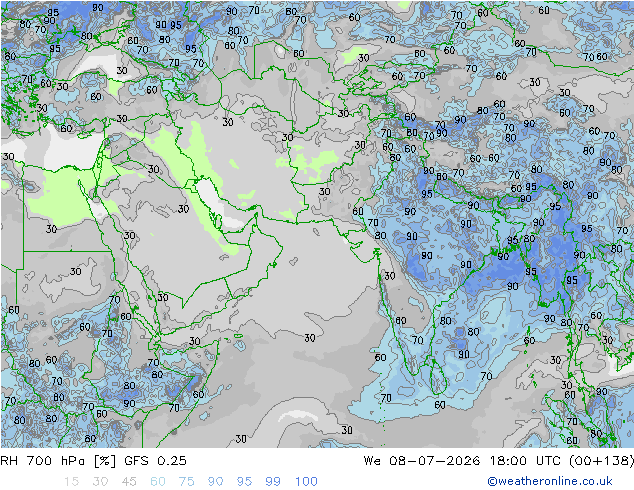Viewport: 634px width, 490px height.
Task: Click the "18:00 UTC" time label
Action: pos(525,460)
